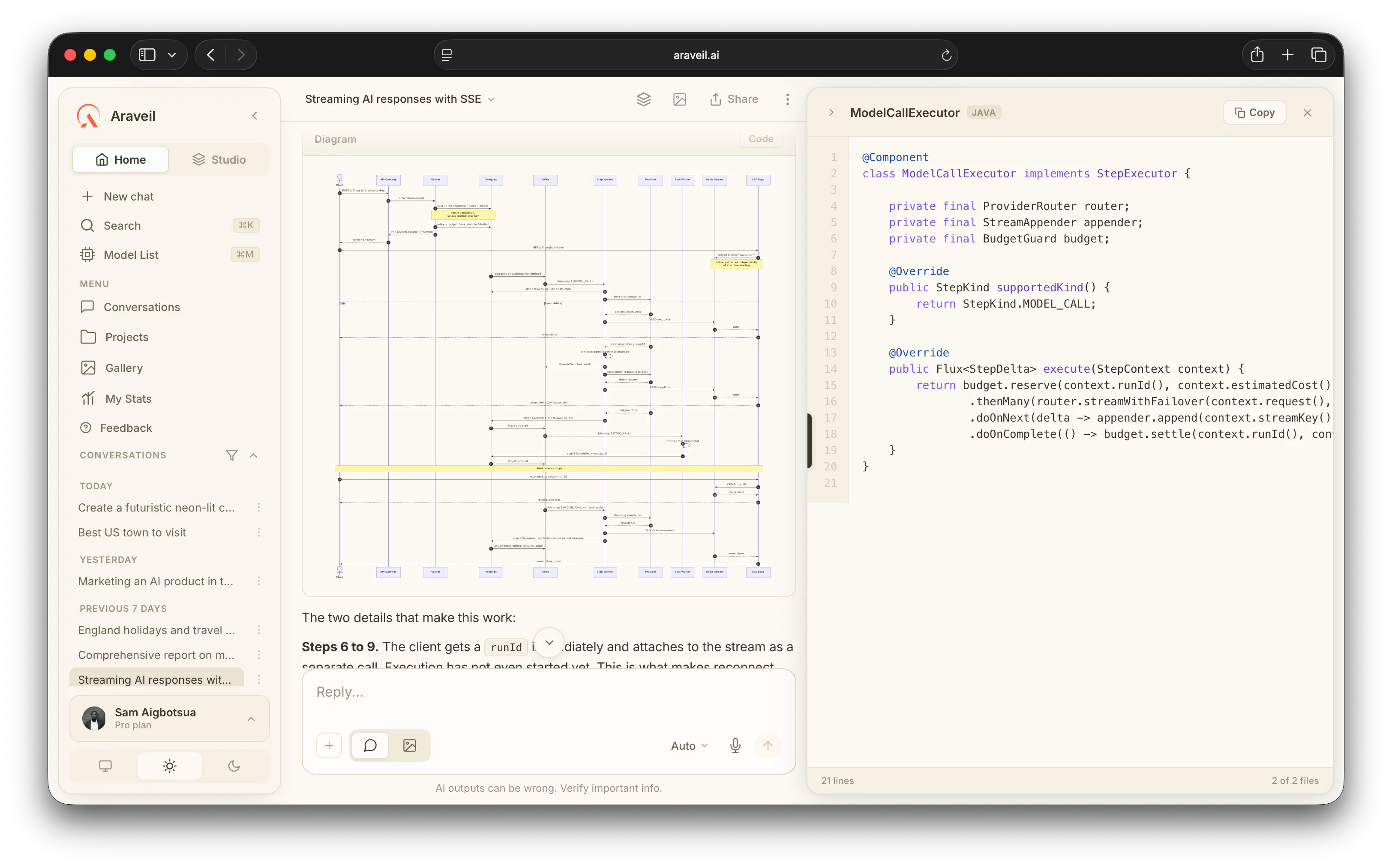
Task: Click Code button in Diagram header
Action: [x=760, y=139]
